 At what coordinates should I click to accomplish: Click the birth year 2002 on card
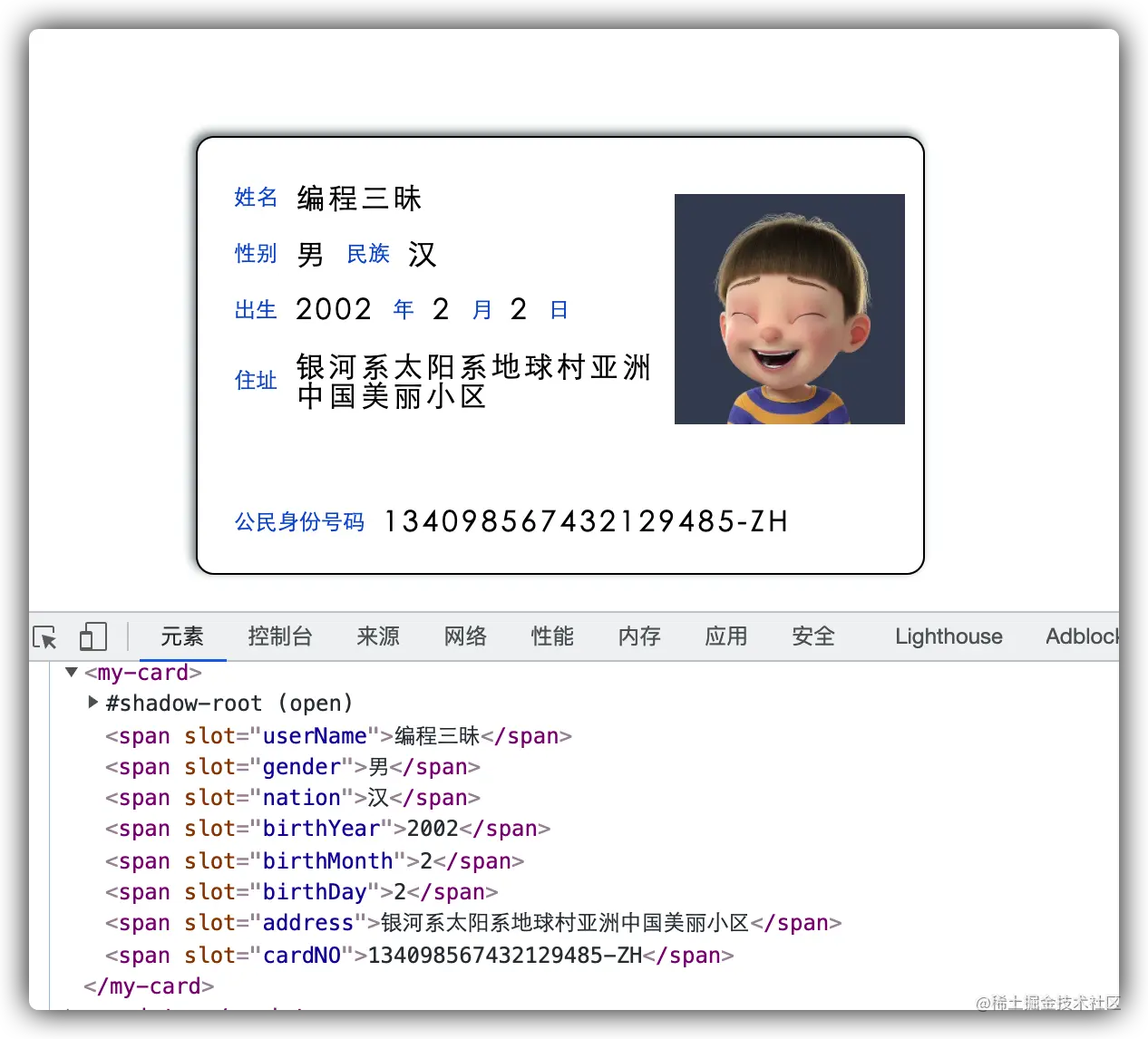(x=334, y=310)
